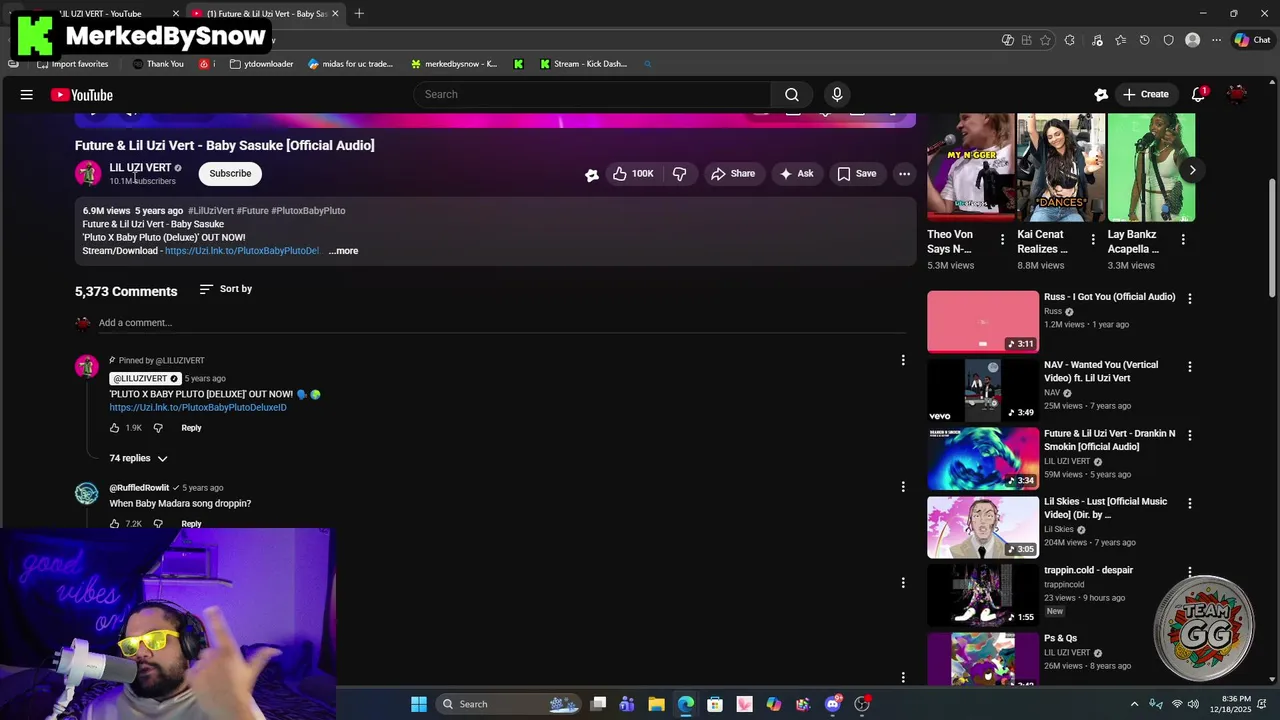Like the pinned LILUZIVERT comment
Image resolution: width=1280 pixels, height=720 pixels.
tap(114, 428)
